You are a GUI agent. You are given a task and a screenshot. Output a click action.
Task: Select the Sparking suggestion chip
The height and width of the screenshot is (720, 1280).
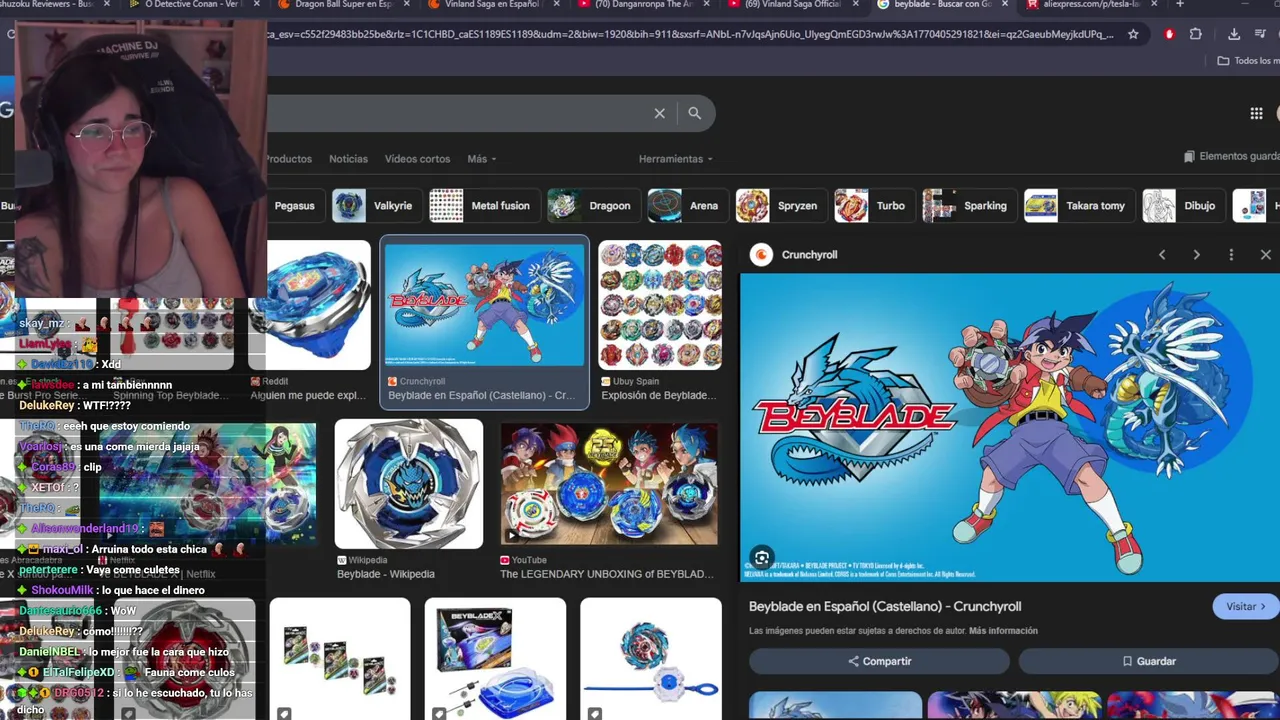coord(968,206)
